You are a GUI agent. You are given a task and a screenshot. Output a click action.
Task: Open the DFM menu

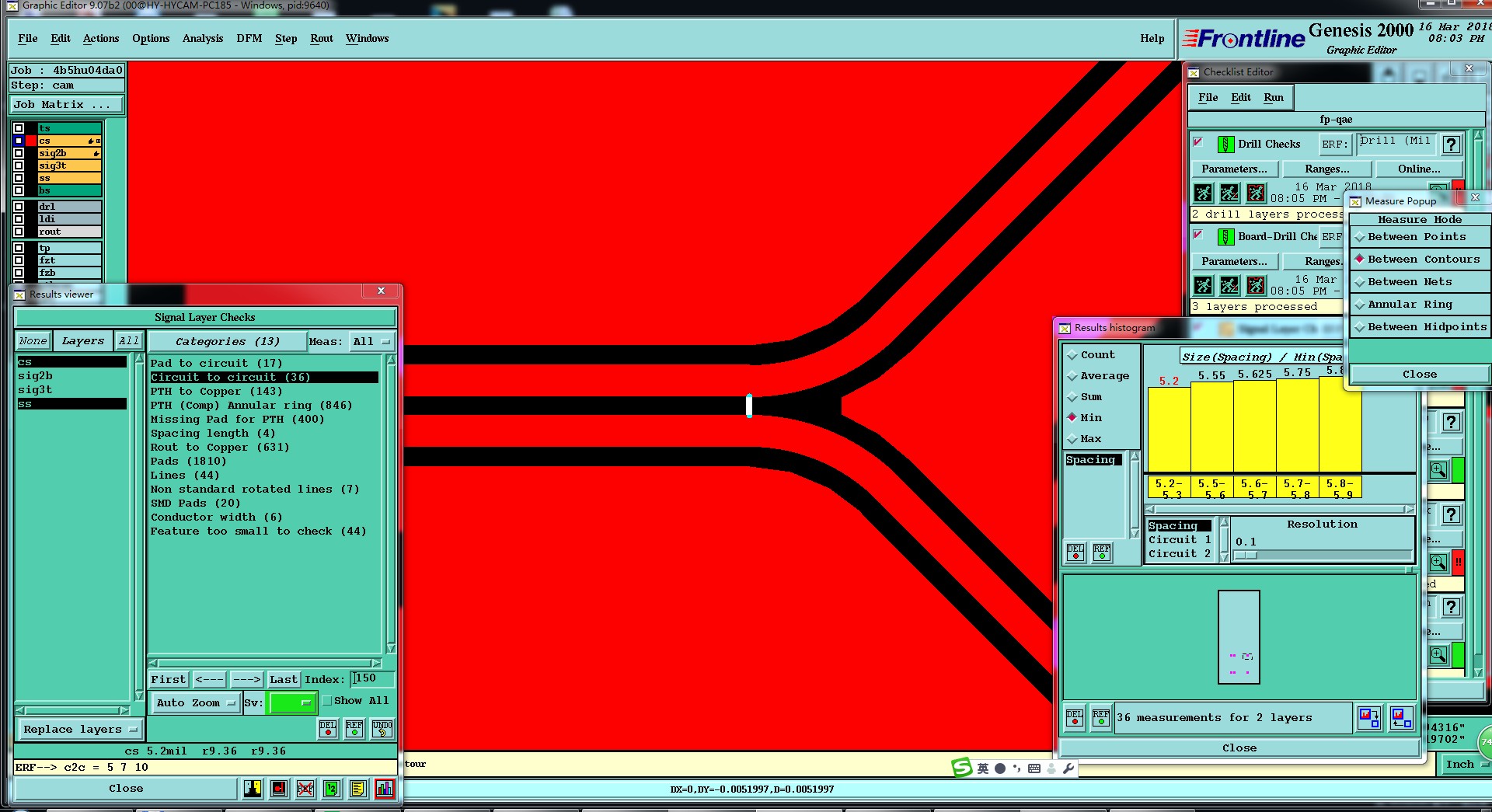[x=249, y=39]
